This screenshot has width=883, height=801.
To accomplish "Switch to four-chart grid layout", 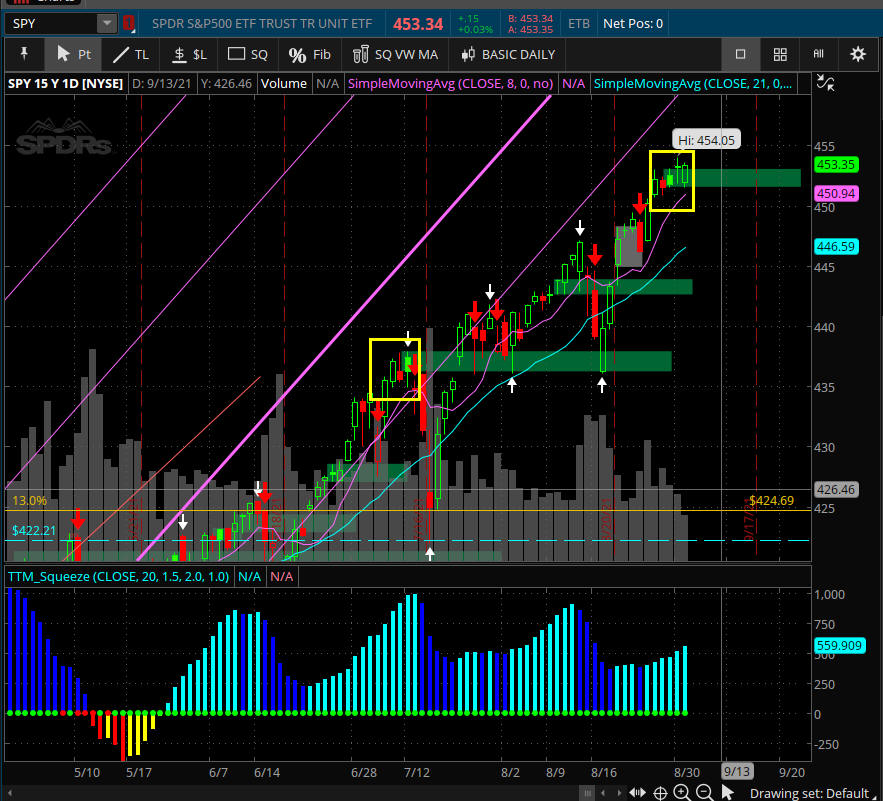I will click(780, 54).
